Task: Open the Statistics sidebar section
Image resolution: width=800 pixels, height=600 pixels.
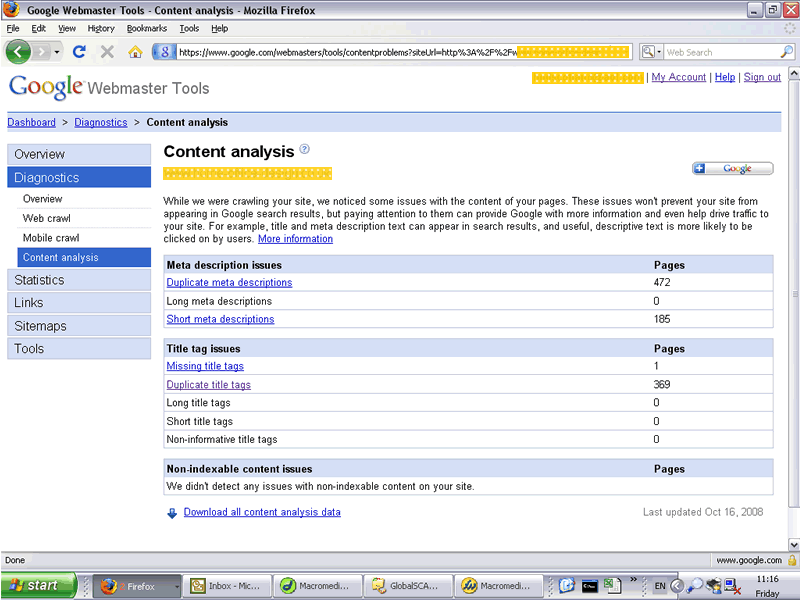Action: pos(79,280)
